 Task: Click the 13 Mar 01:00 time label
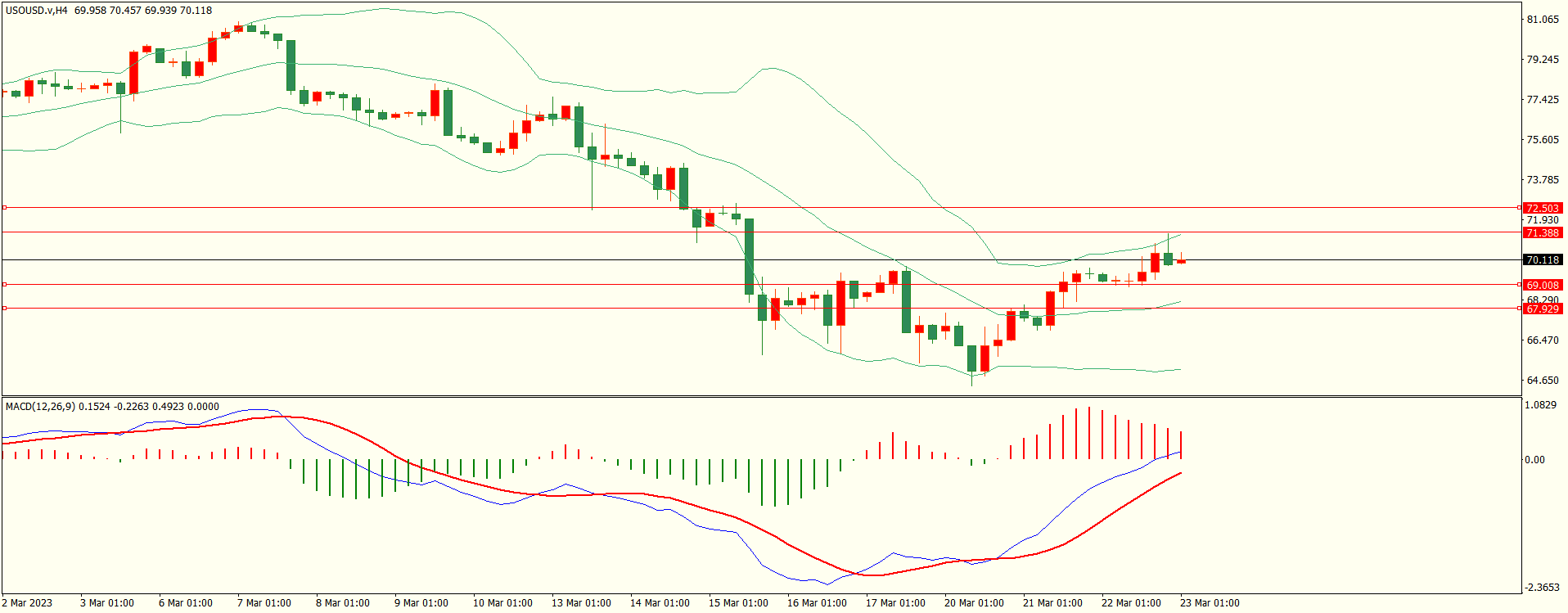tap(581, 603)
